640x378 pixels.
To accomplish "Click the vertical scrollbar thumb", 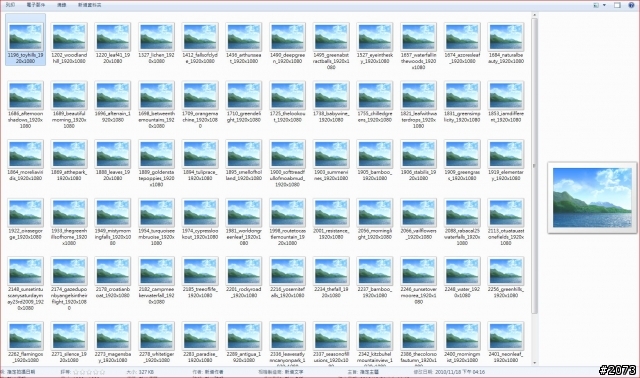I will (534, 166).
